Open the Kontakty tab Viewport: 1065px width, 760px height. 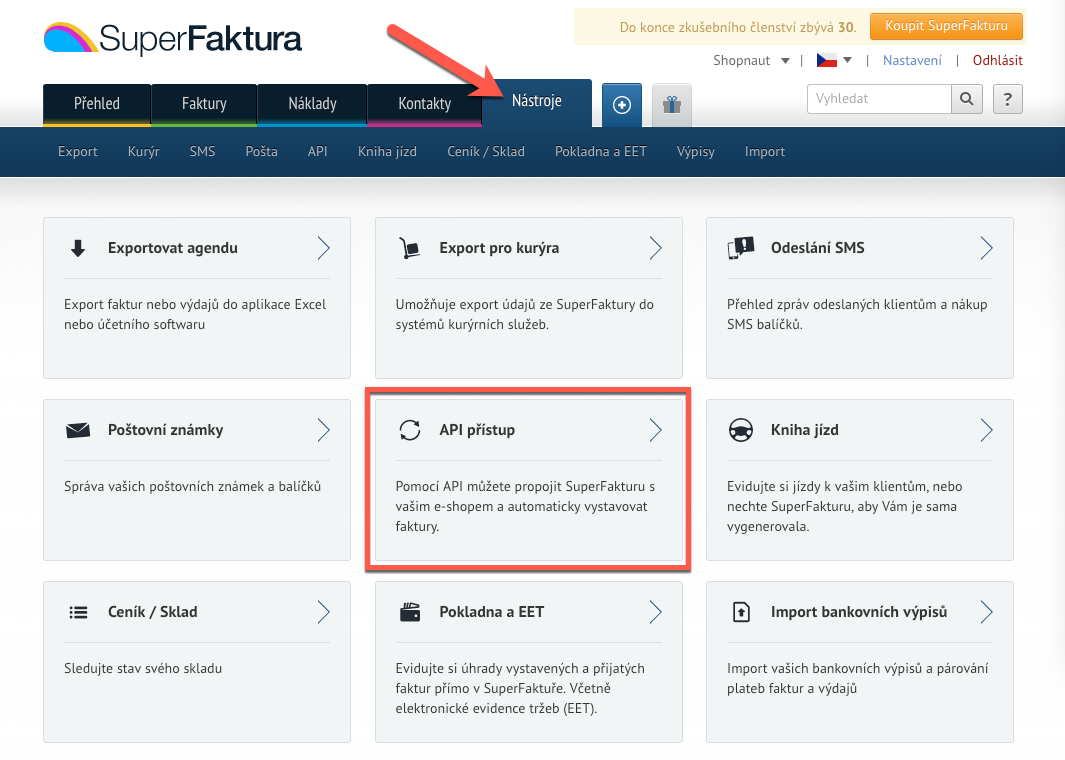[x=424, y=103]
